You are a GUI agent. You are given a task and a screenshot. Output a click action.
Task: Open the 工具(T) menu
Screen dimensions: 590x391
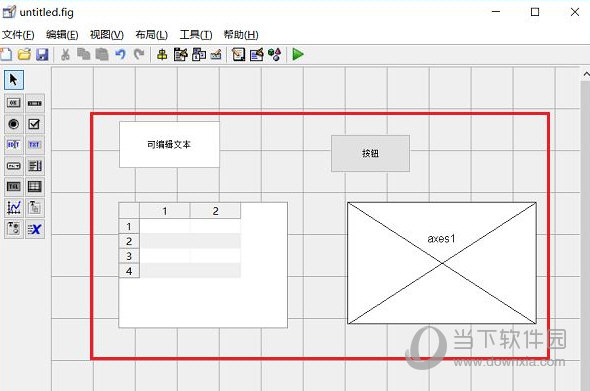196,35
